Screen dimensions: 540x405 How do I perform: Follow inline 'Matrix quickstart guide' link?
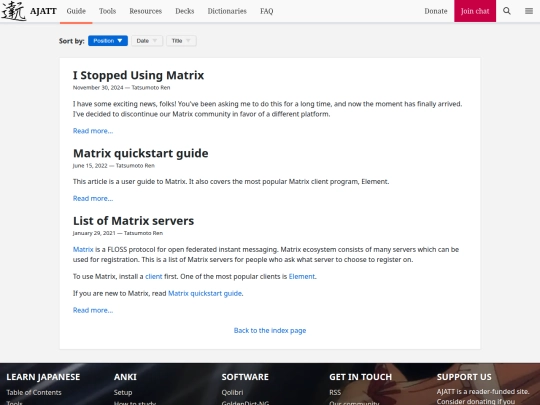(x=205, y=293)
